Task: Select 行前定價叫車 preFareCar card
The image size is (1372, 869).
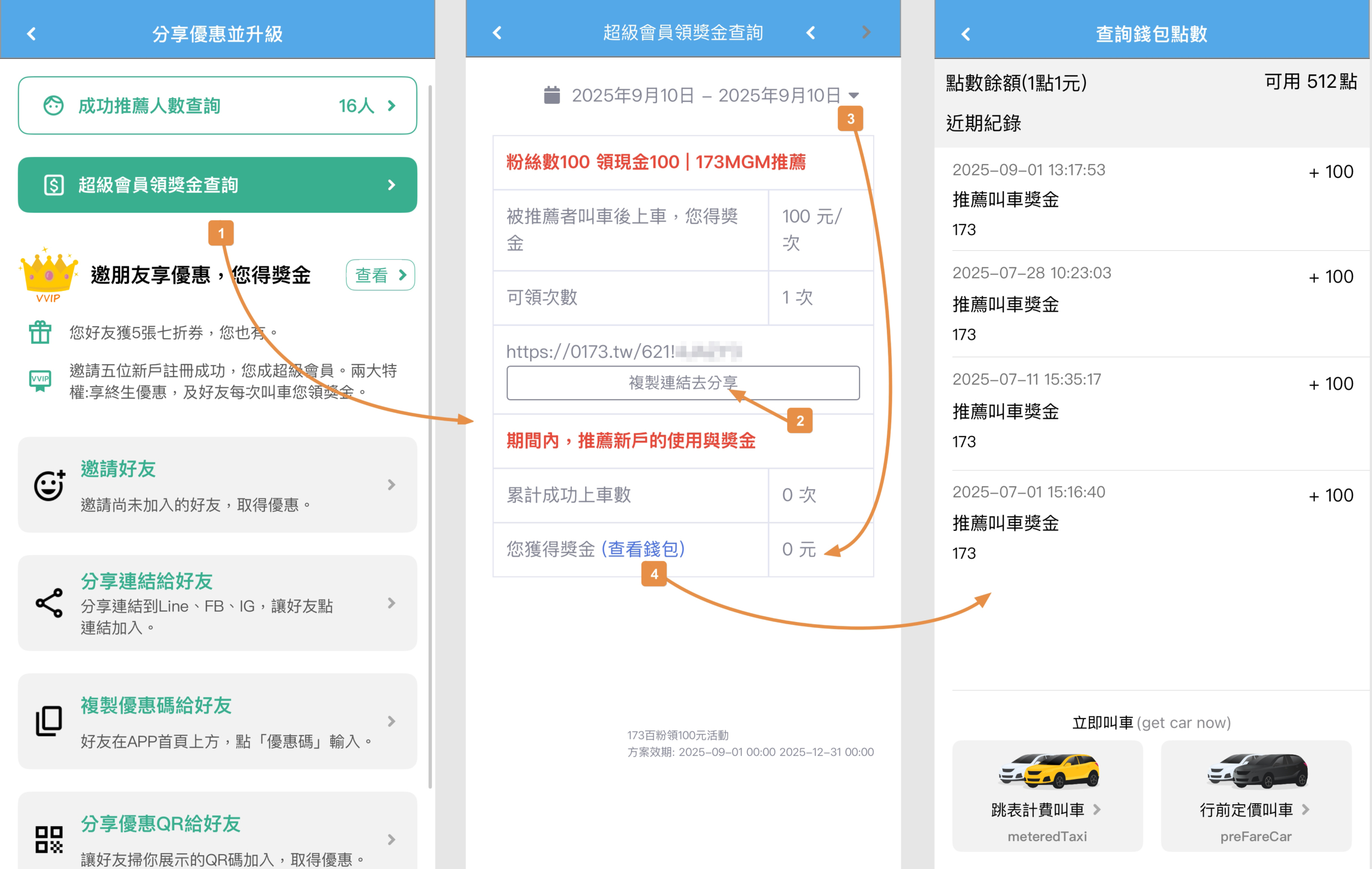Action: pos(1256,796)
